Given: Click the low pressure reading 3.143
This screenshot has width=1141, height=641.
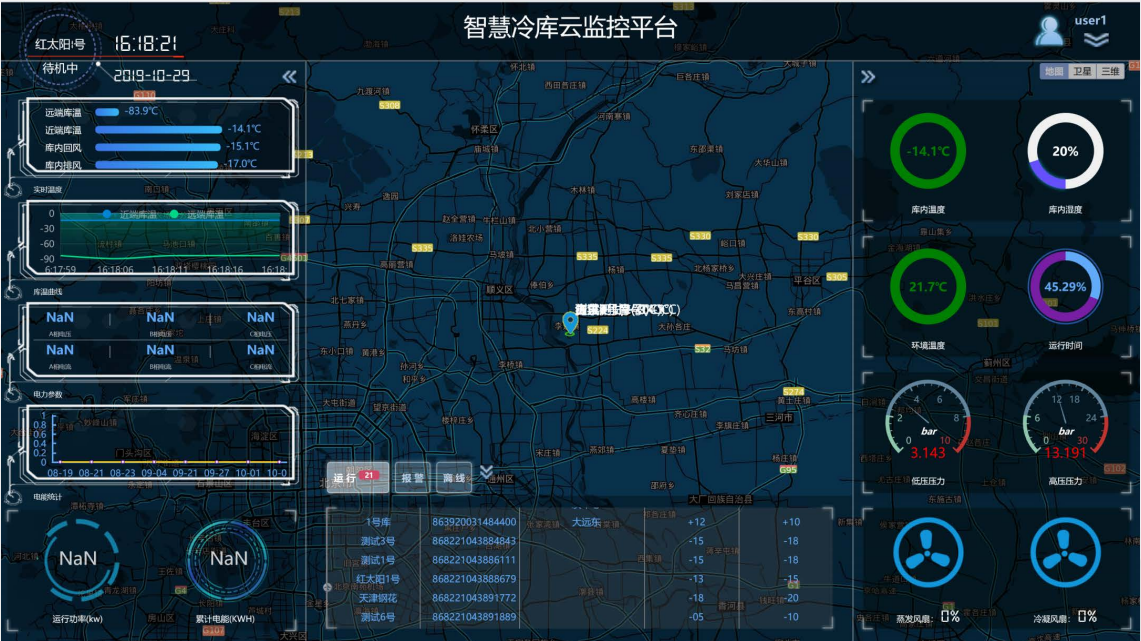Looking at the screenshot, I should 928,453.
